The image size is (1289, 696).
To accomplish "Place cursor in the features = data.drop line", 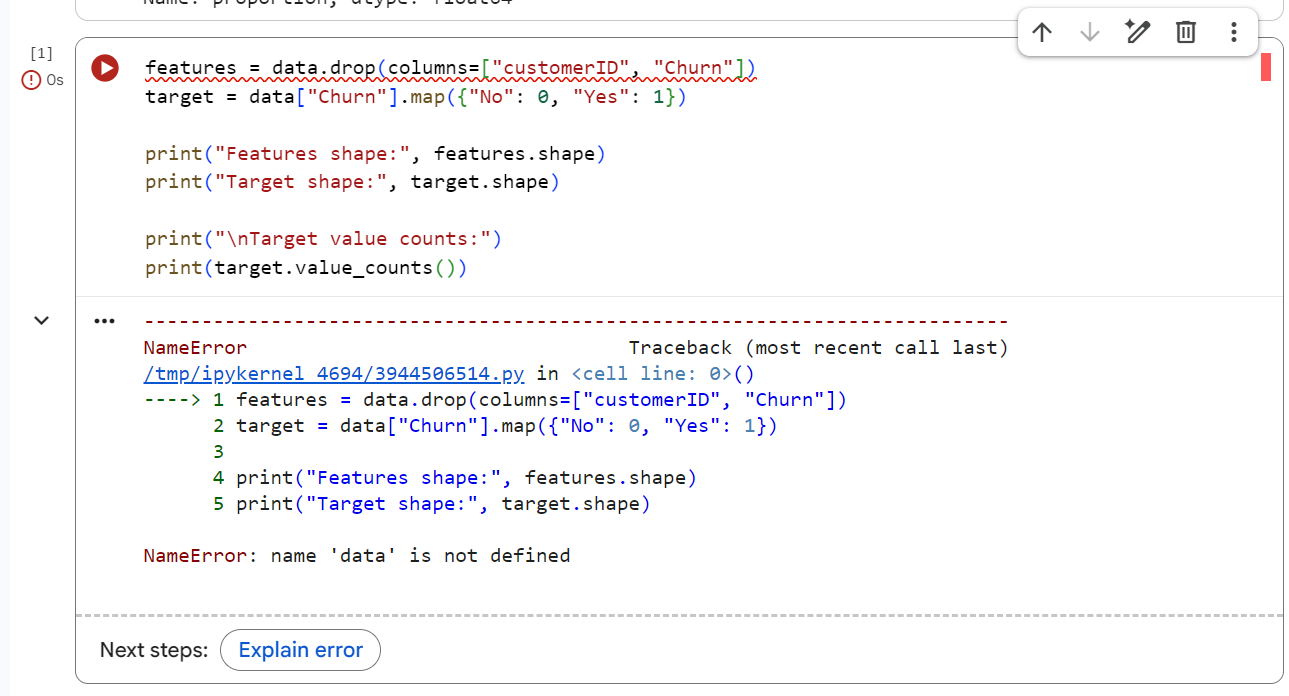I will (450, 69).
